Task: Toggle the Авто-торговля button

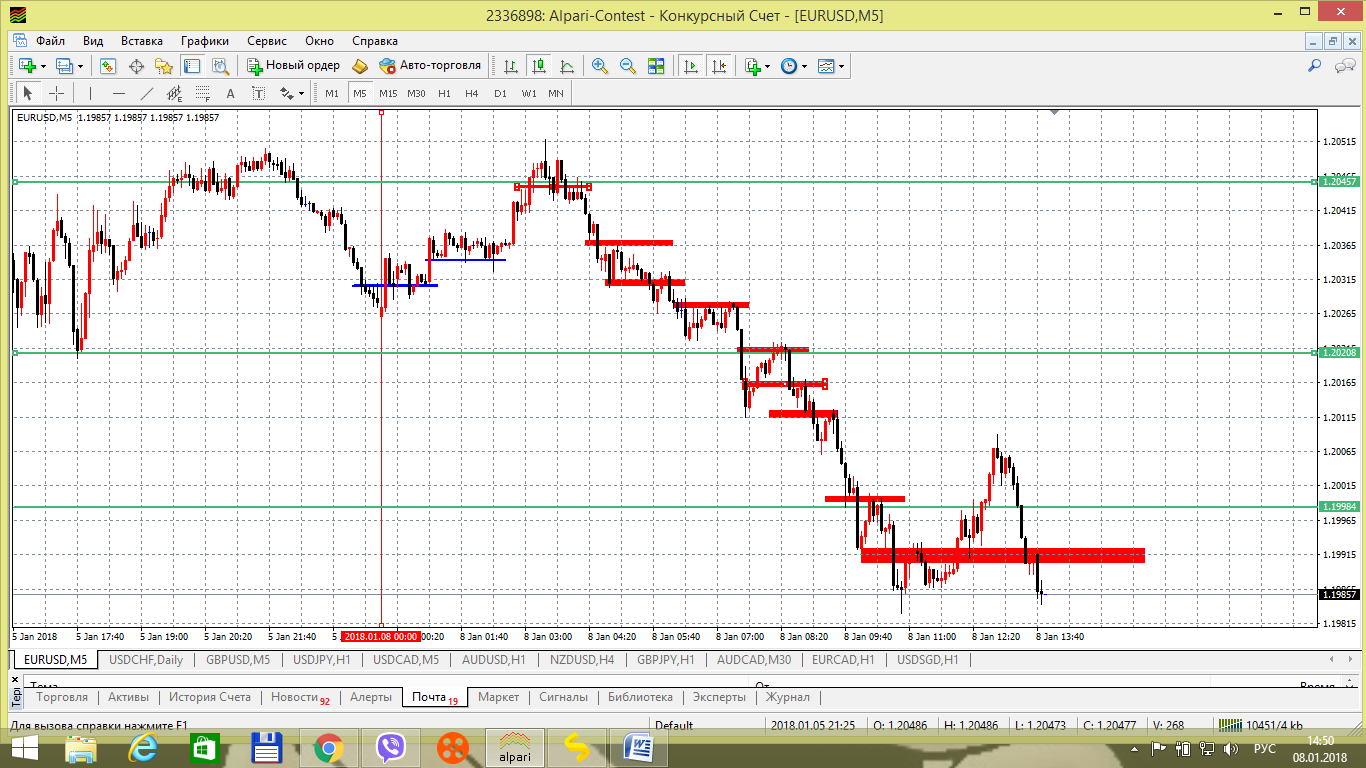Action: (x=430, y=66)
